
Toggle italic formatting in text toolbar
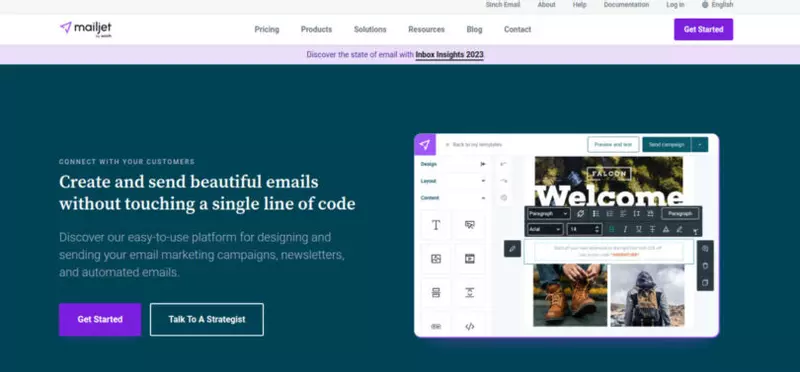(x=625, y=229)
